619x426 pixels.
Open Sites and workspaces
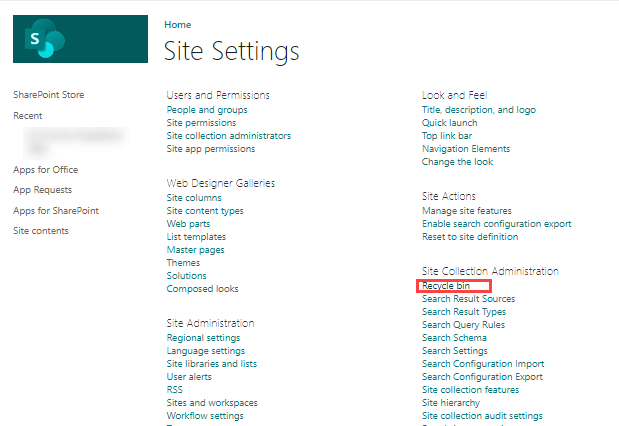212,403
